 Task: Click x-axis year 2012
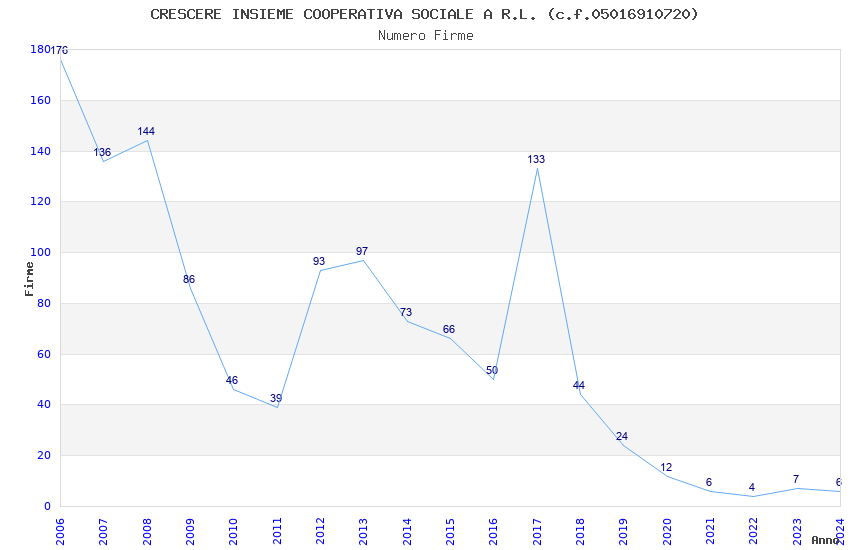pos(320,532)
